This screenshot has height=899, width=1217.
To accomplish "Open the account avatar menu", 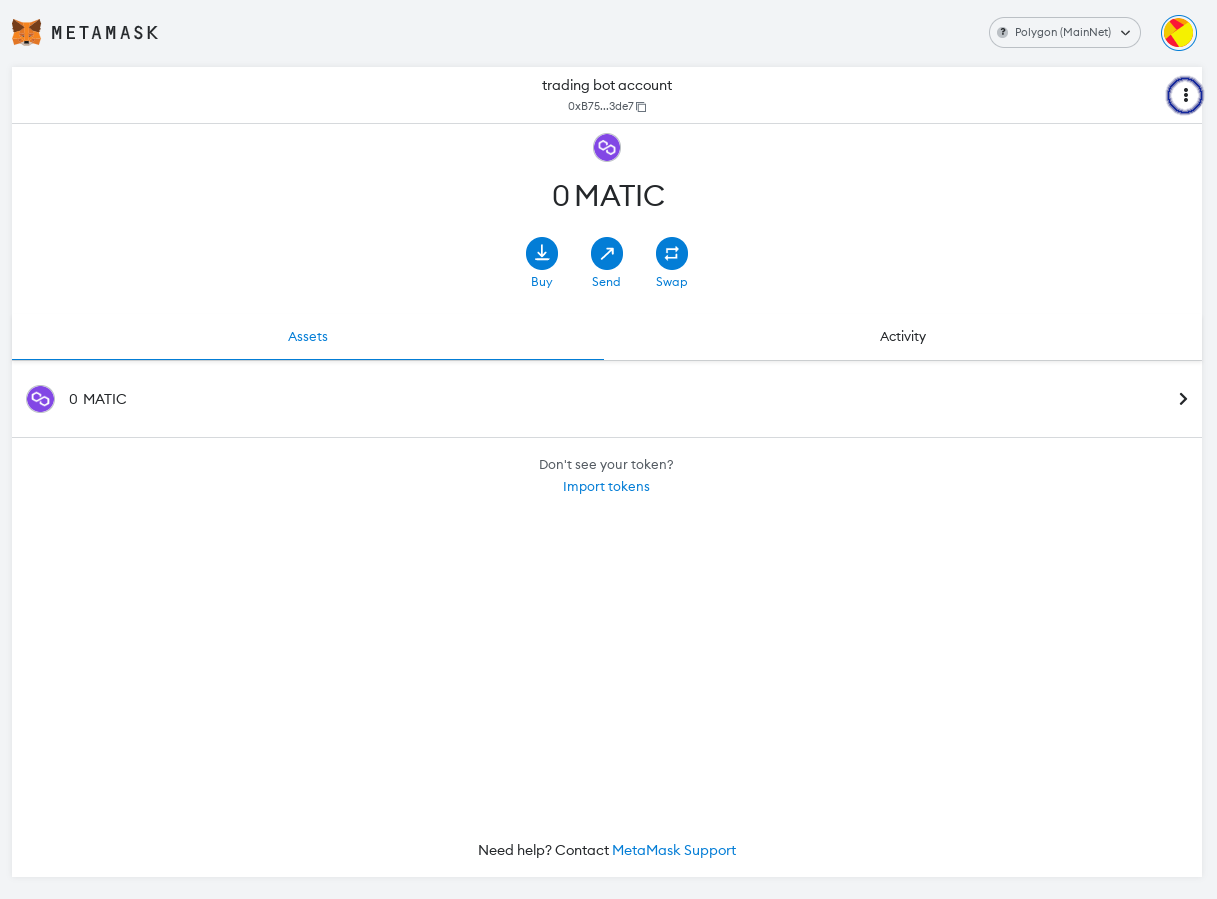I will coord(1179,32).
